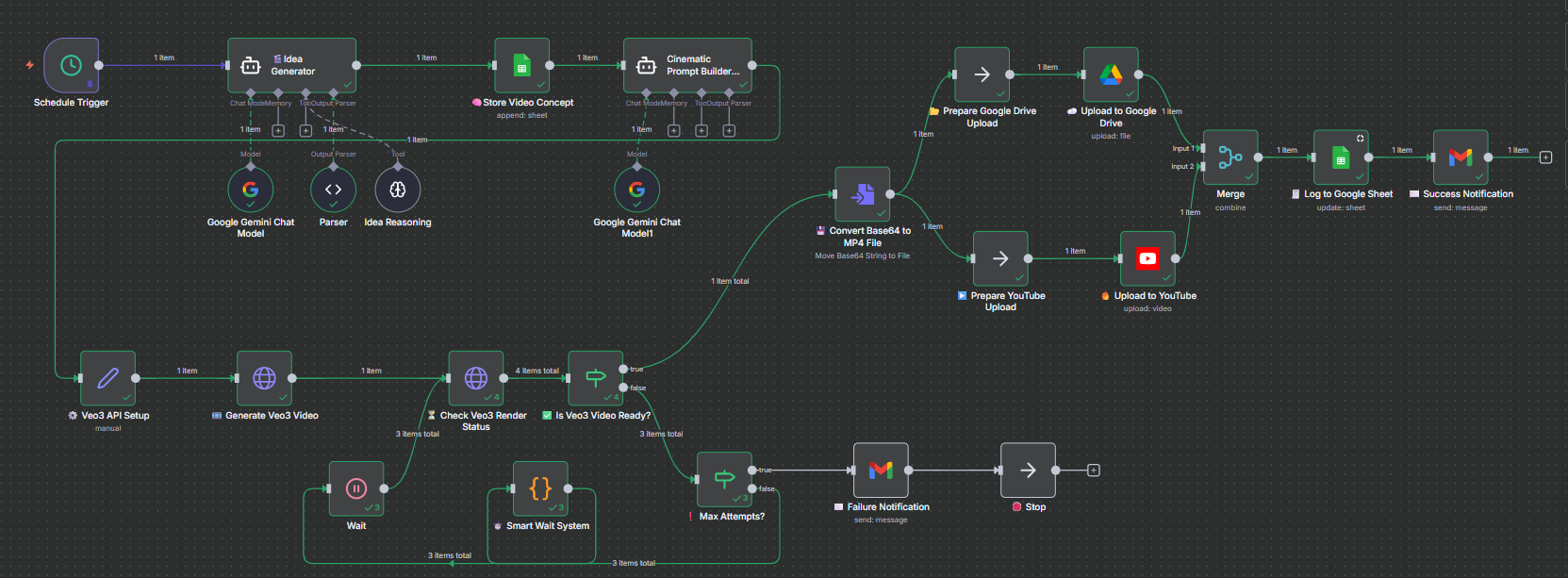The width and height of the screenshot is (1568, 578).
Task: Open Prepare Google Drive Upload node
Action: pyautogui.click(x=982, y=74)
